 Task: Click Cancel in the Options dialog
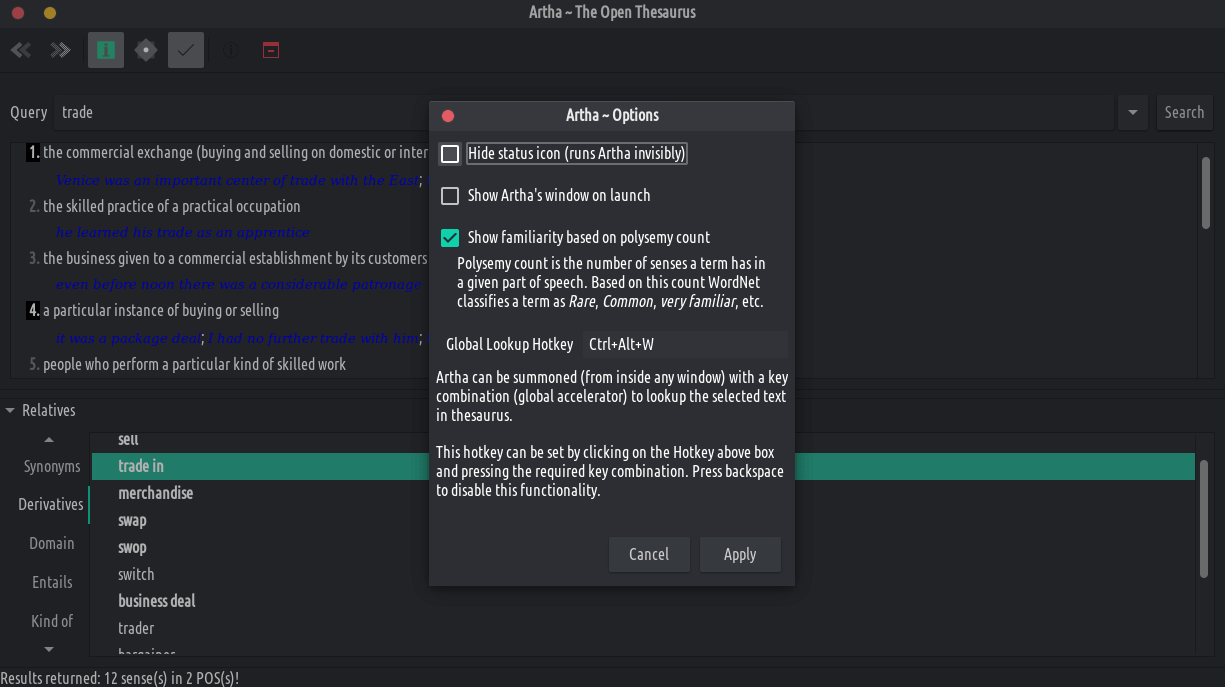[x=649, y=554]
